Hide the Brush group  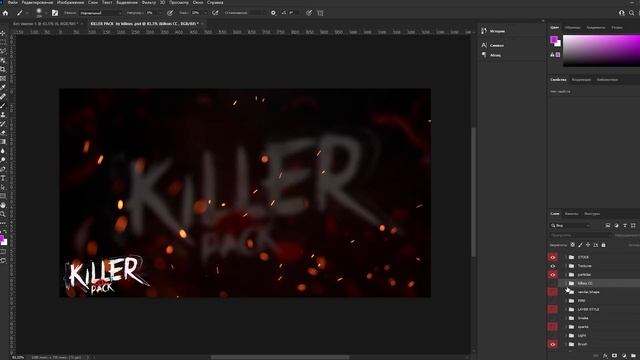553,344
